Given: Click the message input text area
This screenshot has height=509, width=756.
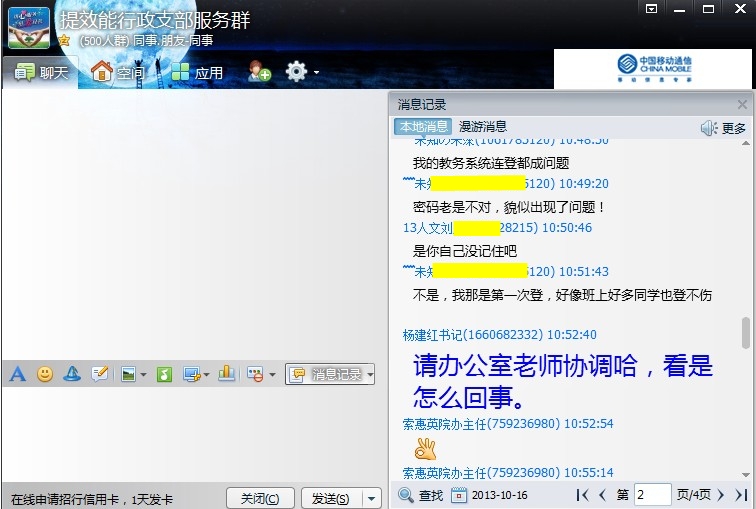Looking at the screenshot, I should [x=194, y=434].
